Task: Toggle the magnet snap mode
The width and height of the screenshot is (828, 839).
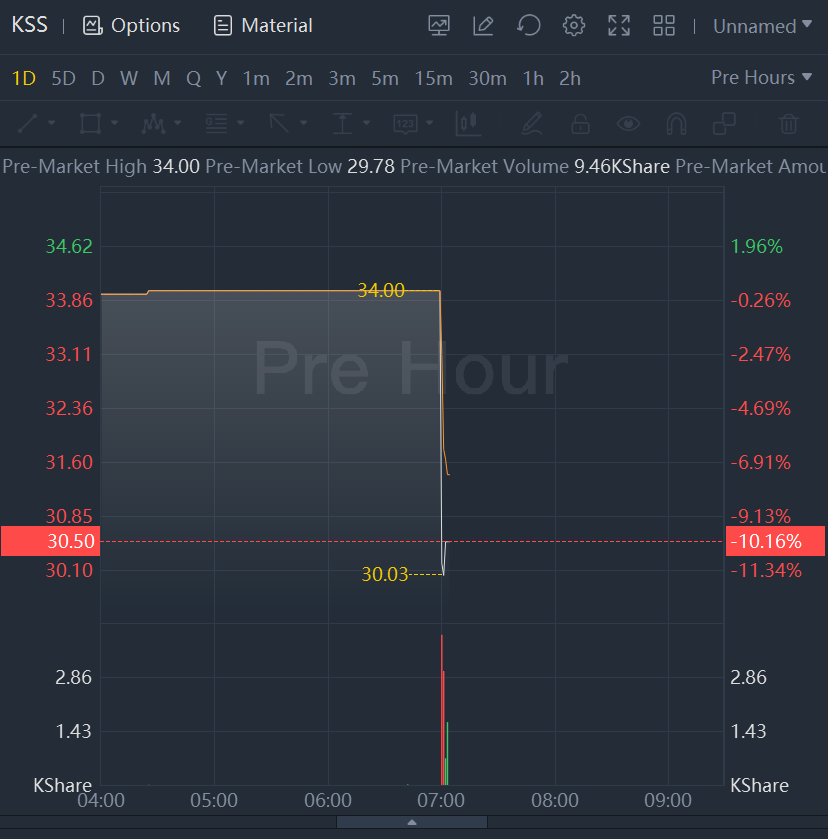Action: [677, 124]
